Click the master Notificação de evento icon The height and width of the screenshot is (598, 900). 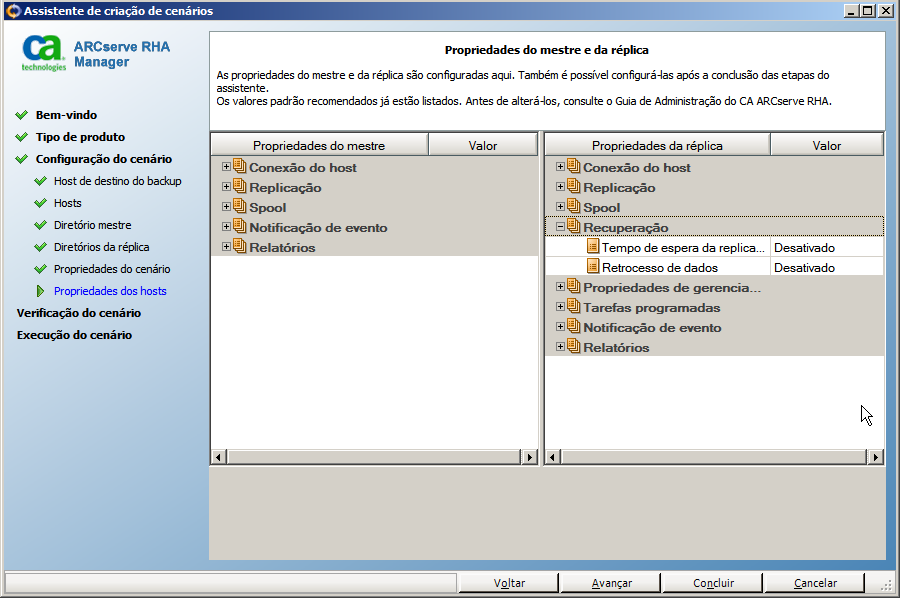coord(240,227)
